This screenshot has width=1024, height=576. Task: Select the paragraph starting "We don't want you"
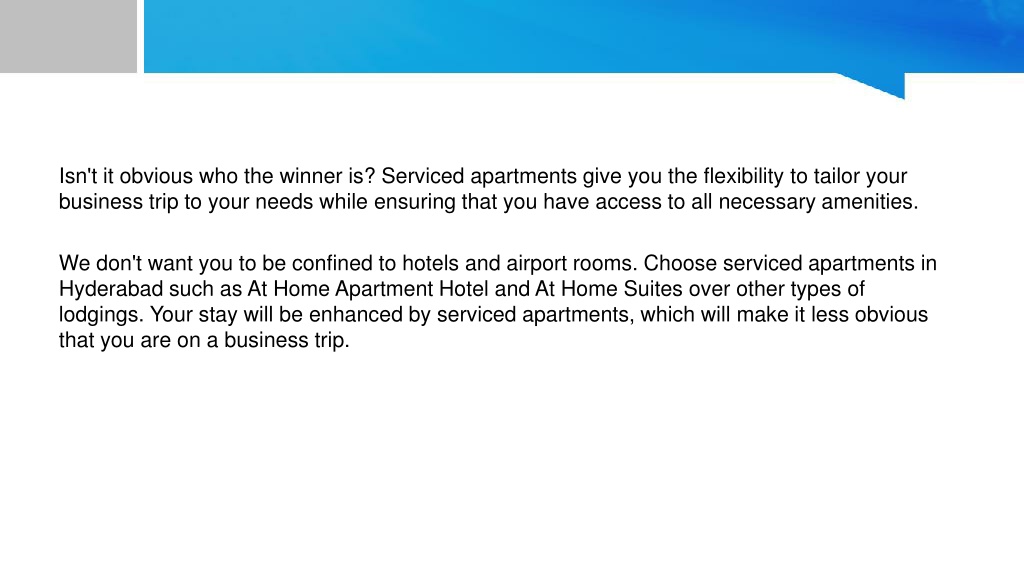click(498, 302)
